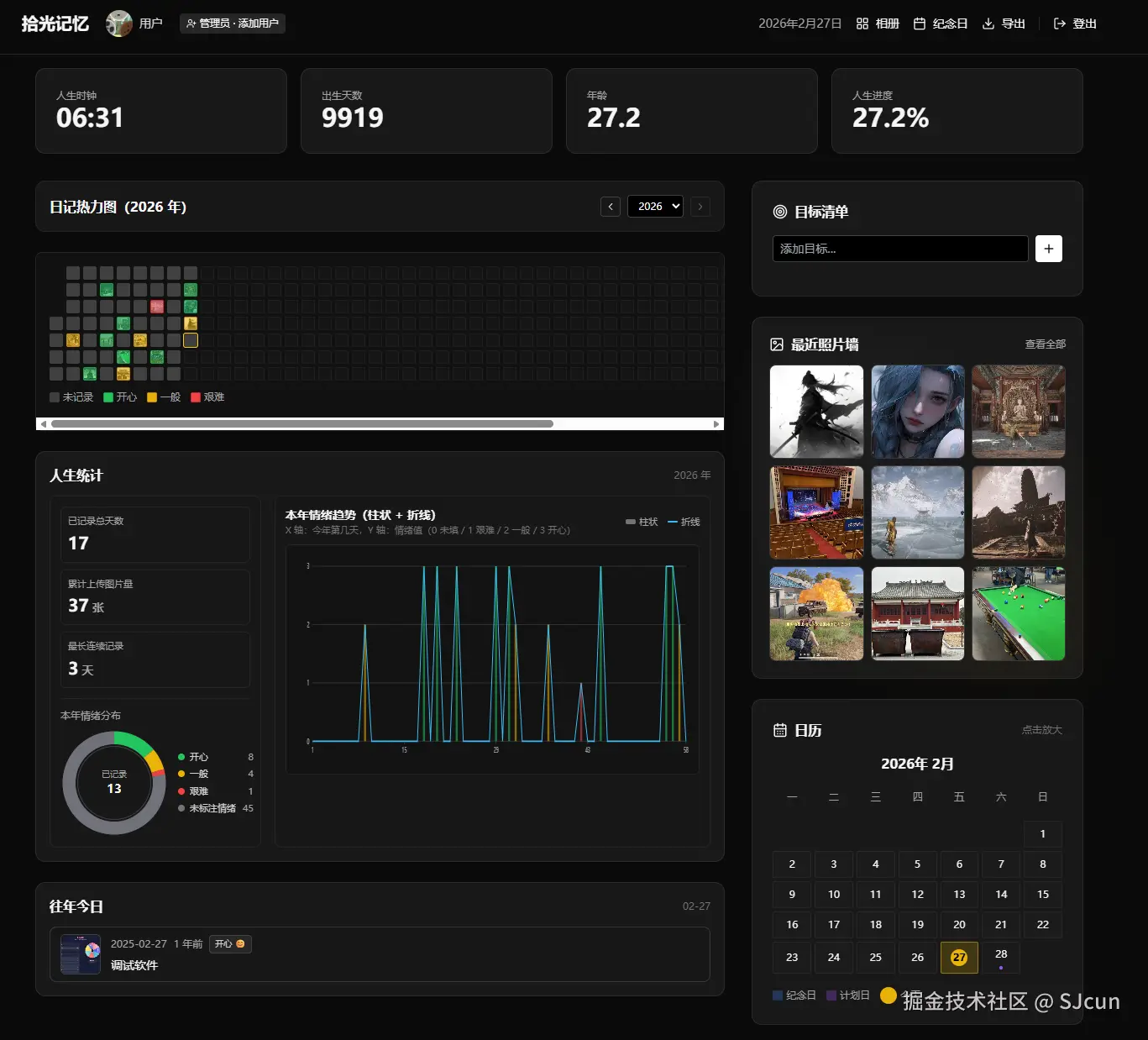Click 查看全部 link in photo wall

(x=1045, y=344)
